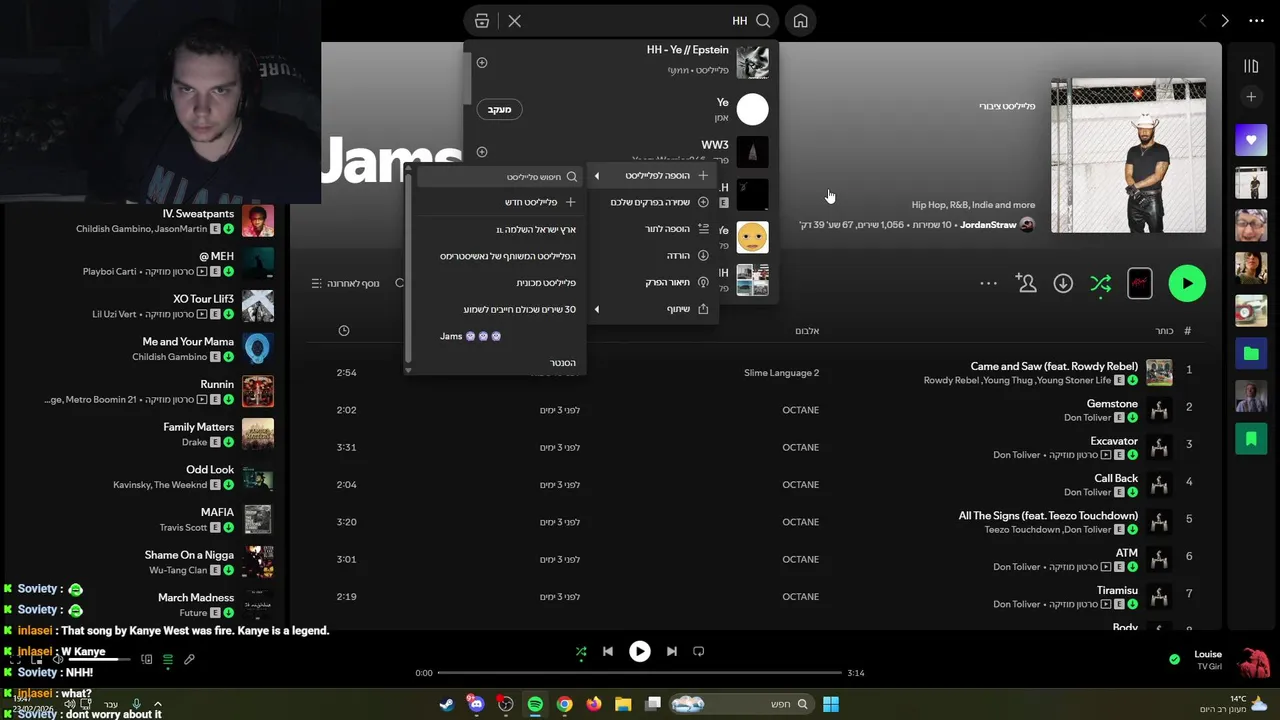Screen dimensions: 1280x720
Task: Skip to next track in player
Action: [x=672, y=652]
